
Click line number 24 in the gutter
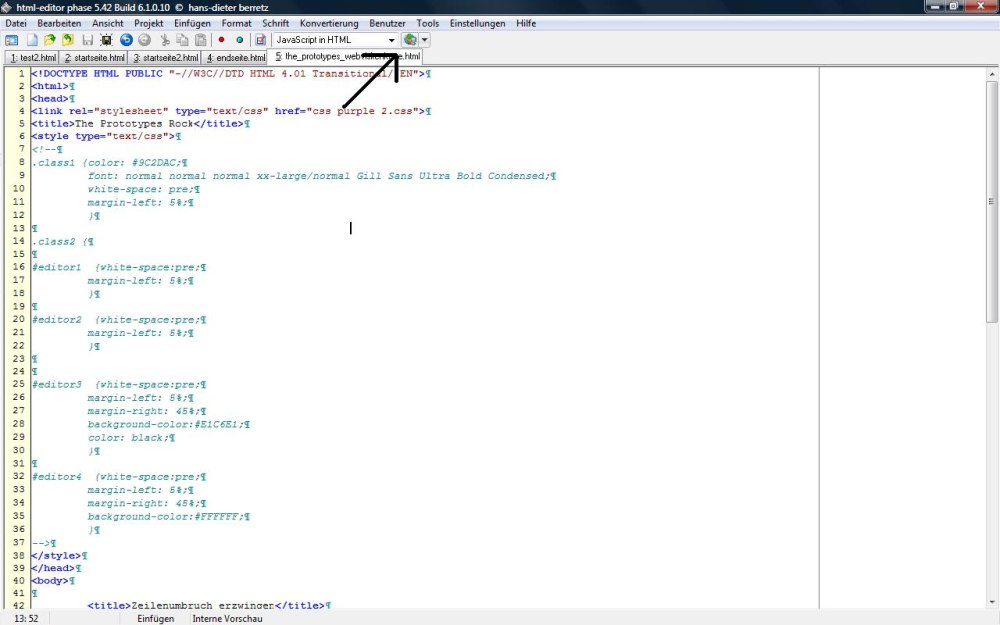[18, 371]
